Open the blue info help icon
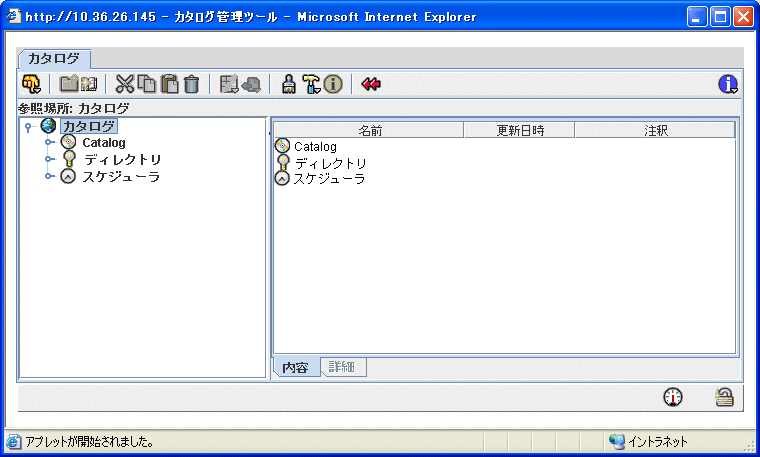760x457 pixels. point(728,84)
